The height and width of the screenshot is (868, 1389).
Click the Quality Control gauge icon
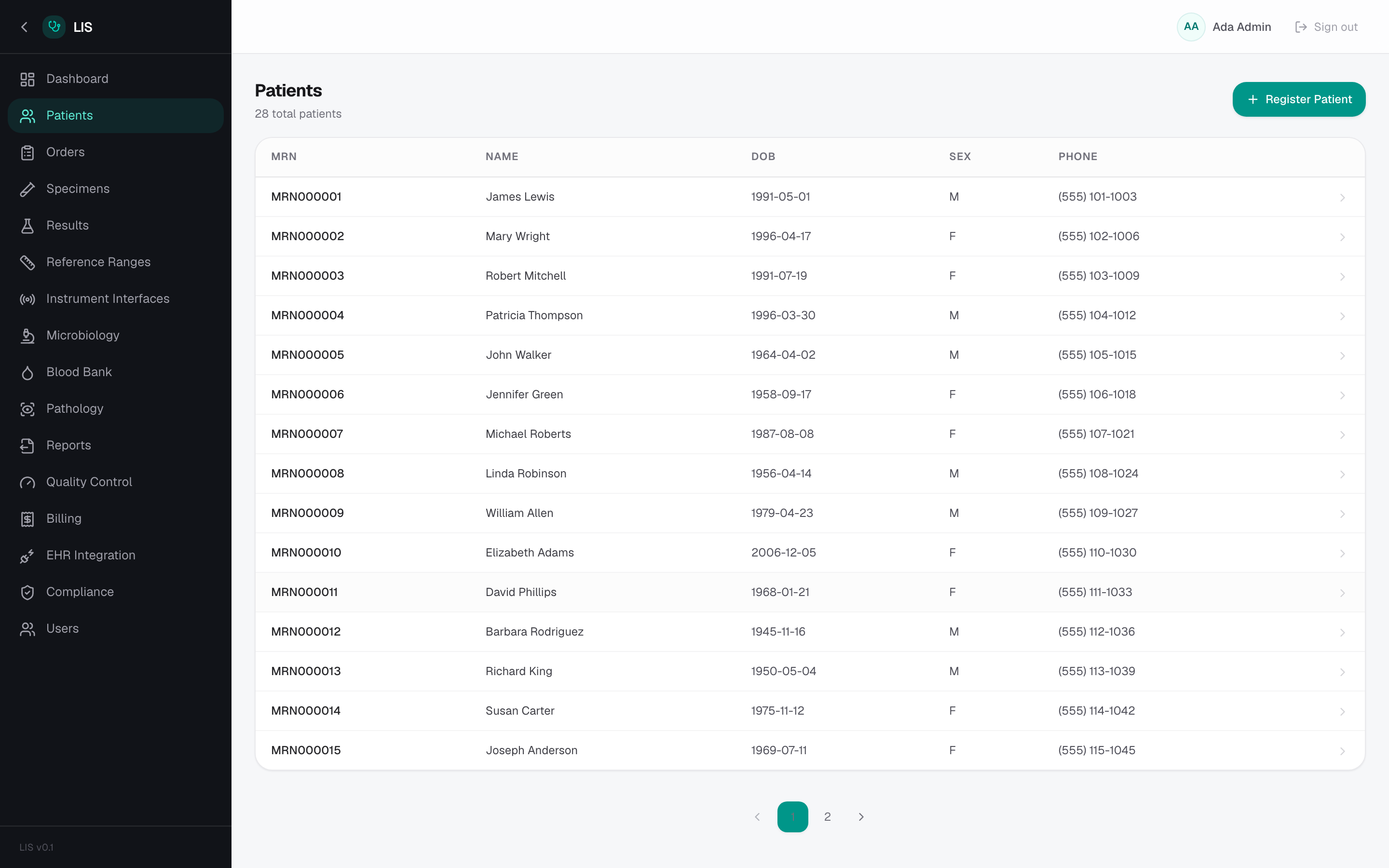(x=27, y=482)
